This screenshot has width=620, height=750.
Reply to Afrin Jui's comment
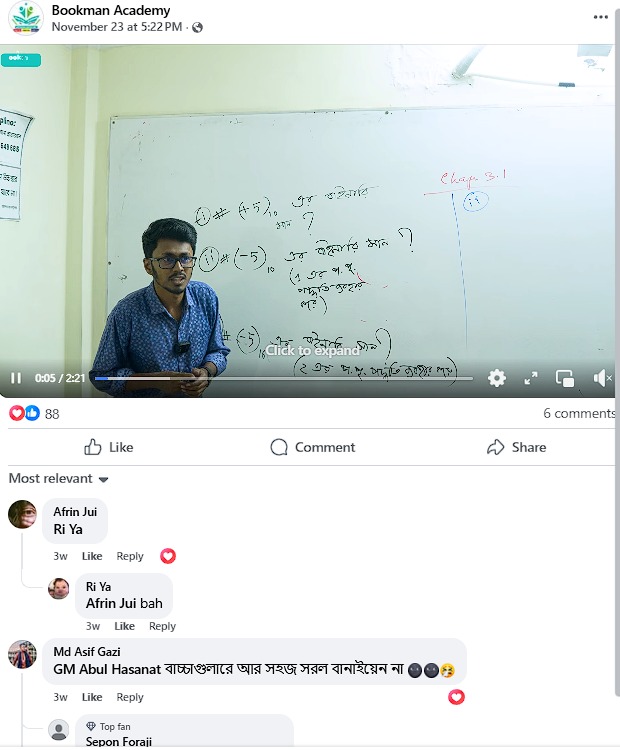pos(130,556)
